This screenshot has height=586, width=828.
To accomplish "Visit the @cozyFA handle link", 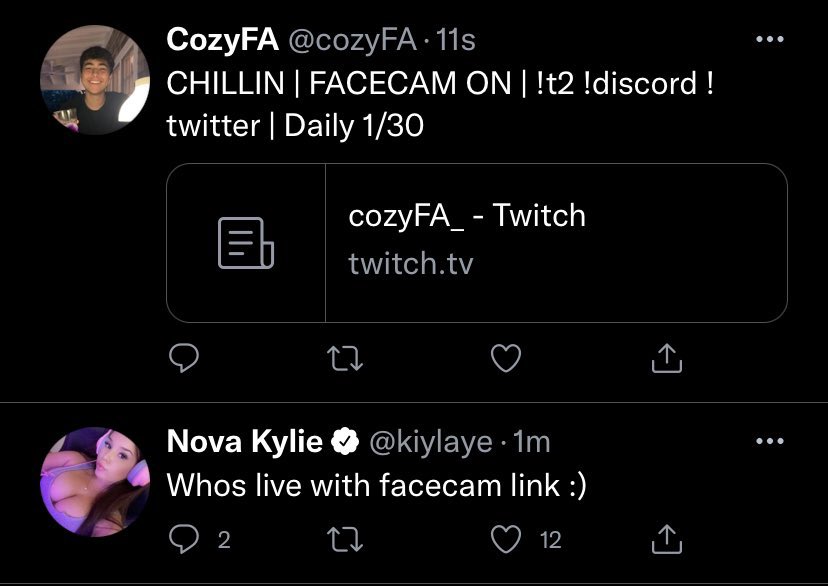I will [351, 40].
